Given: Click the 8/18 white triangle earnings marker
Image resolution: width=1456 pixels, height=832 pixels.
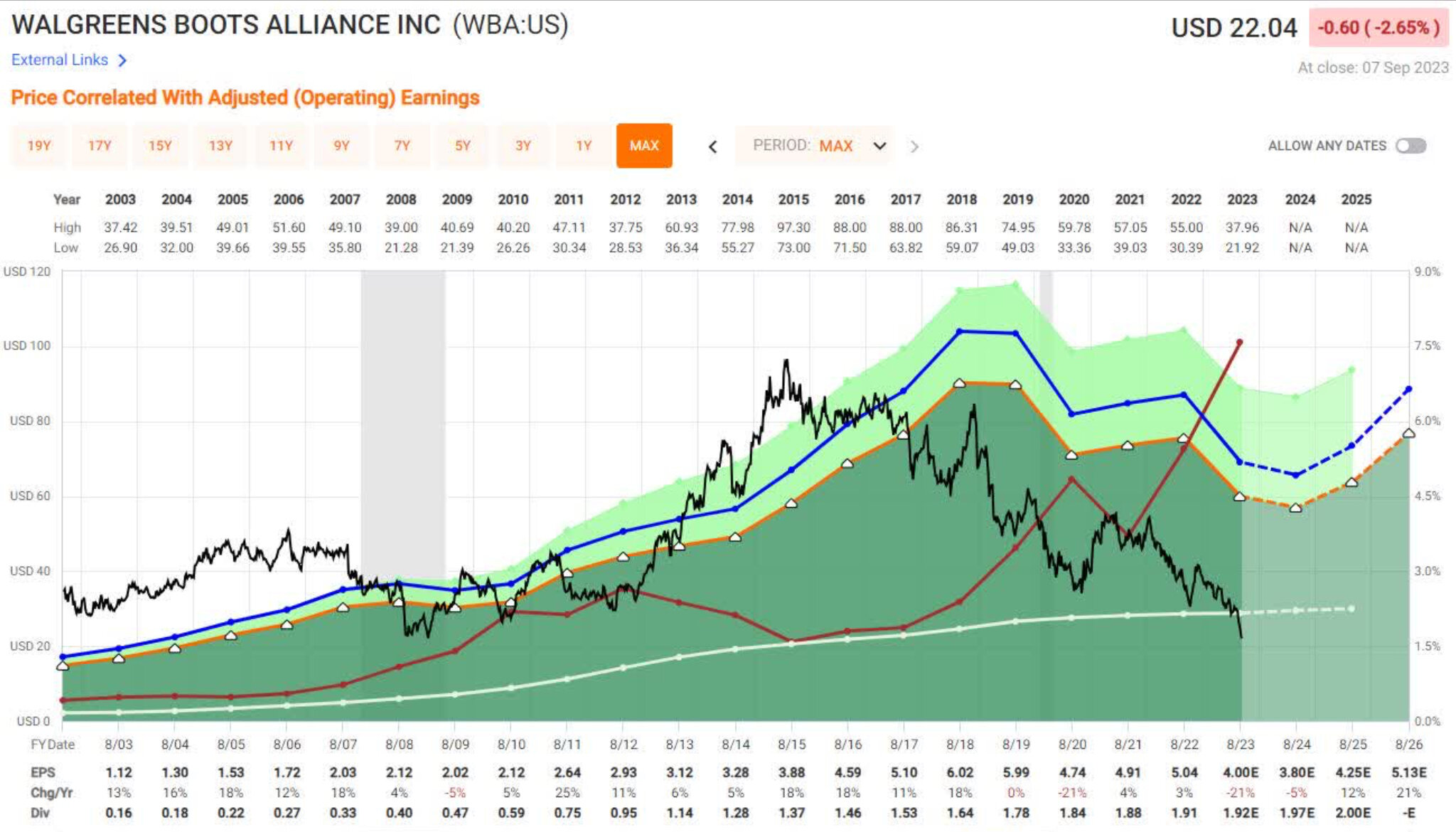Looking at the screenshot, I should (x=959, y=383).
